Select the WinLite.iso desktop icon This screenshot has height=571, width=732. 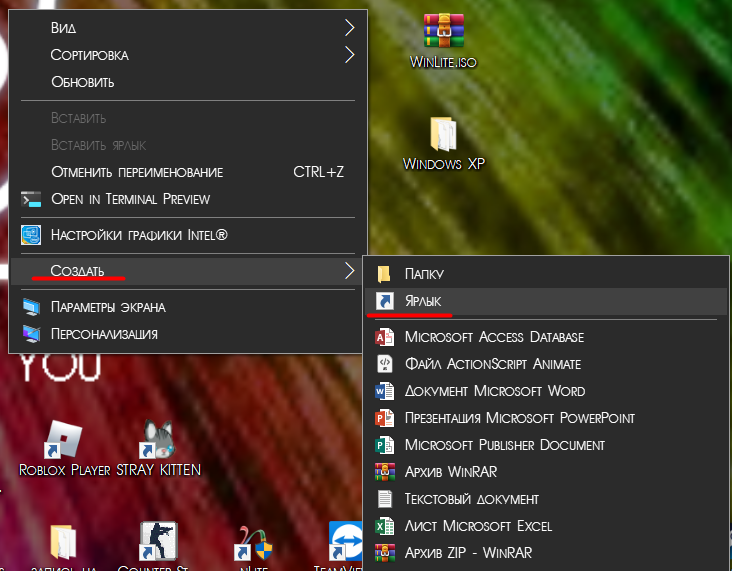(443, 31)
